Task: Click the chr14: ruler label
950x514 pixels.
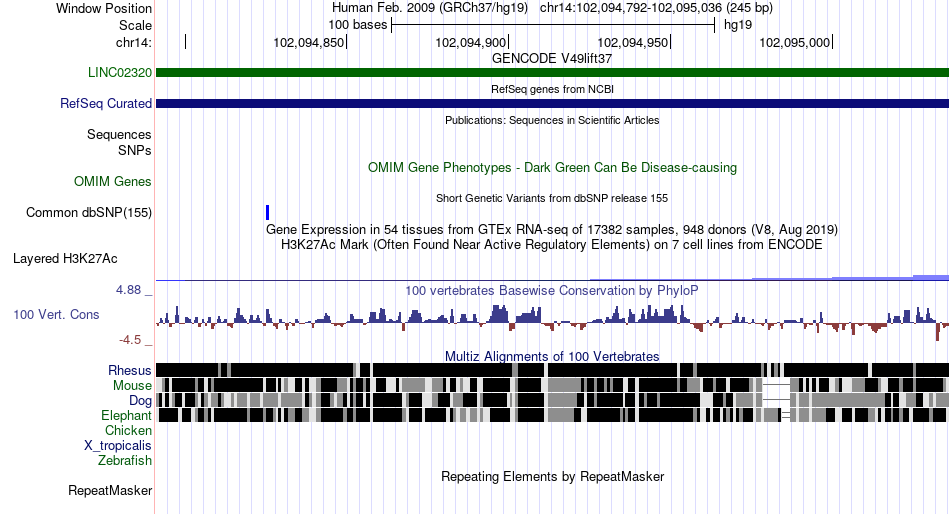Action: point(134,42)
